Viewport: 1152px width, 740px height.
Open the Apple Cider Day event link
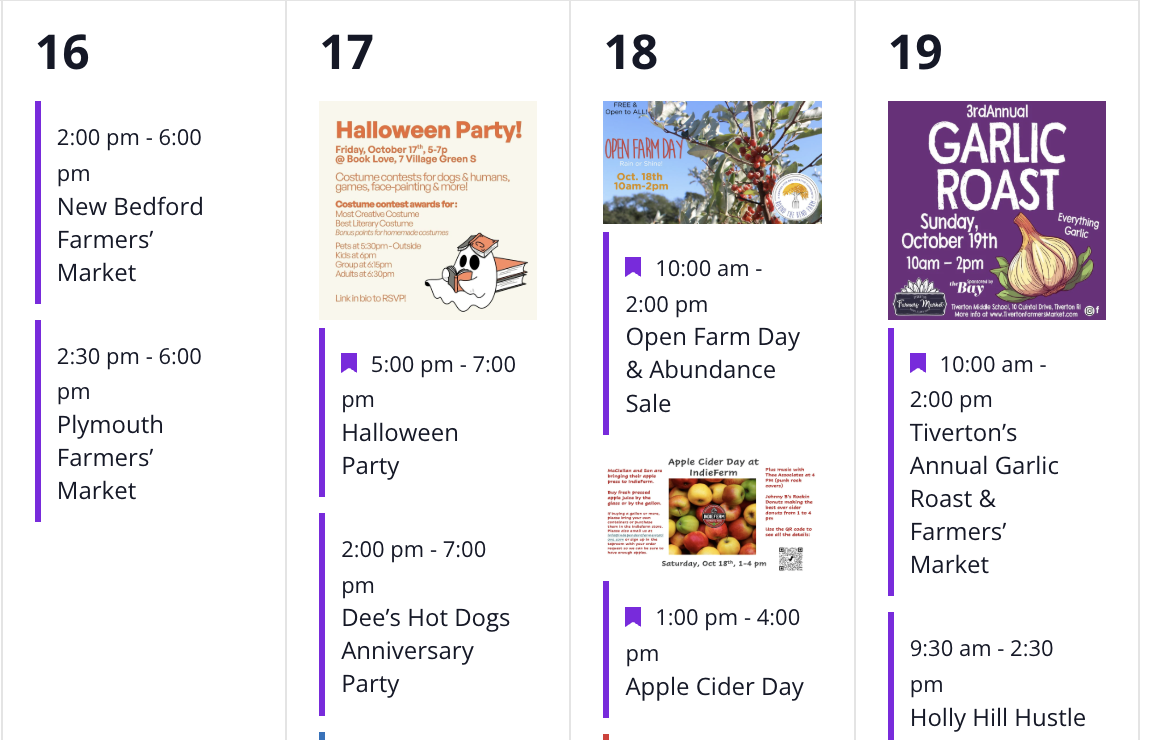coord(714,687)
